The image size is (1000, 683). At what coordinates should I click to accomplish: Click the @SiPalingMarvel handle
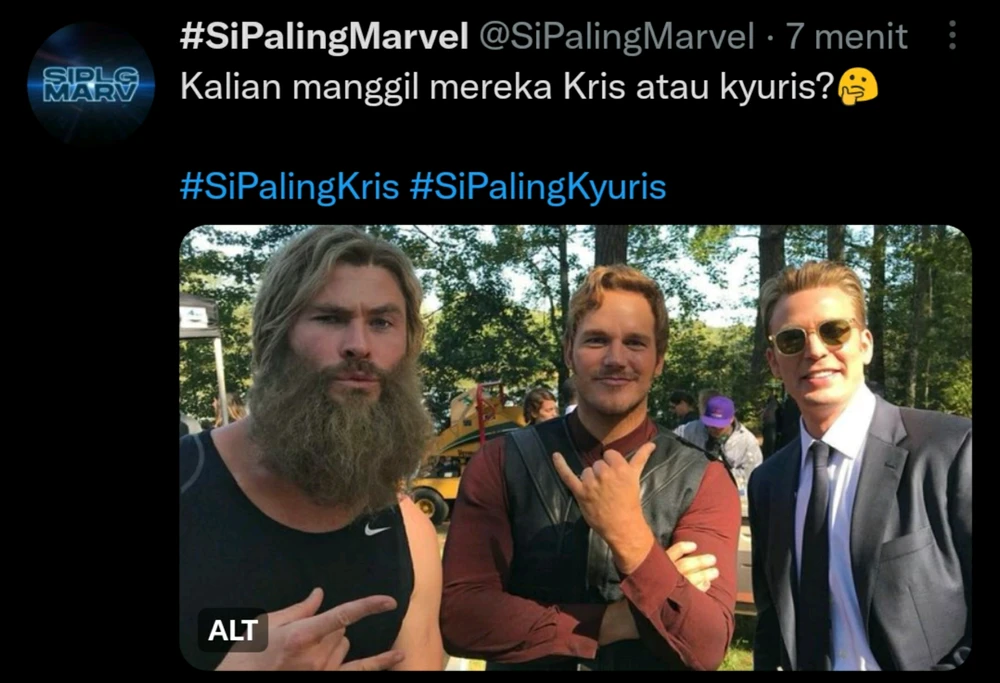[x=616, y=36]
